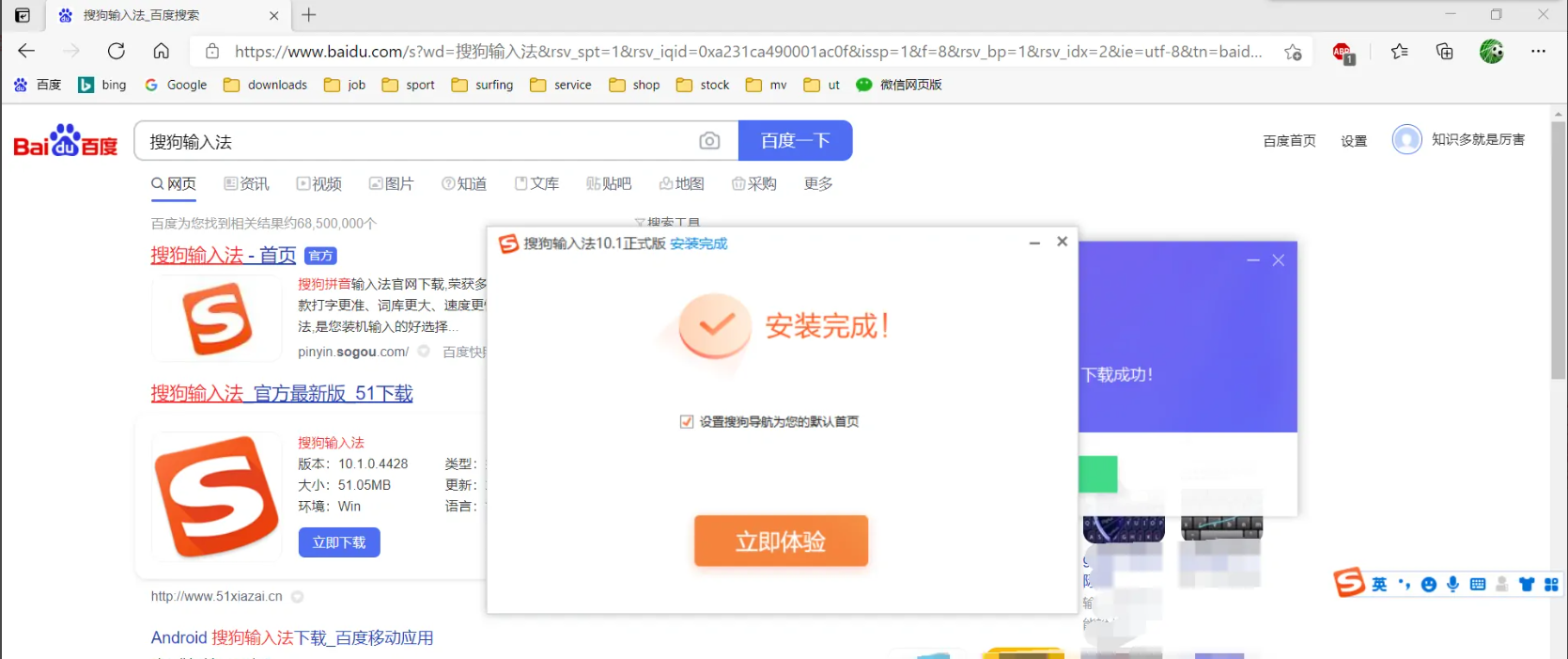Toggle the 英 Chinese/English mode on Sogou toolbar
This screenshot has width=1568, height=659.
pyautogui.click(x=1379, y=585)
